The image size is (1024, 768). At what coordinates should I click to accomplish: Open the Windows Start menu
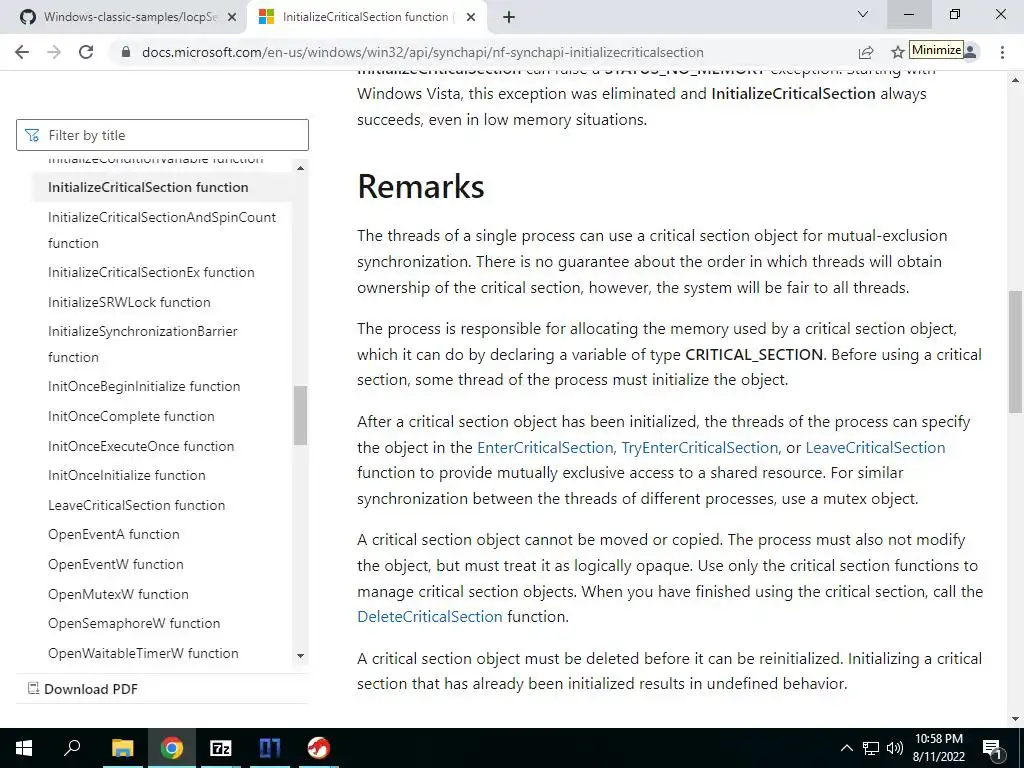click(24, 748)
